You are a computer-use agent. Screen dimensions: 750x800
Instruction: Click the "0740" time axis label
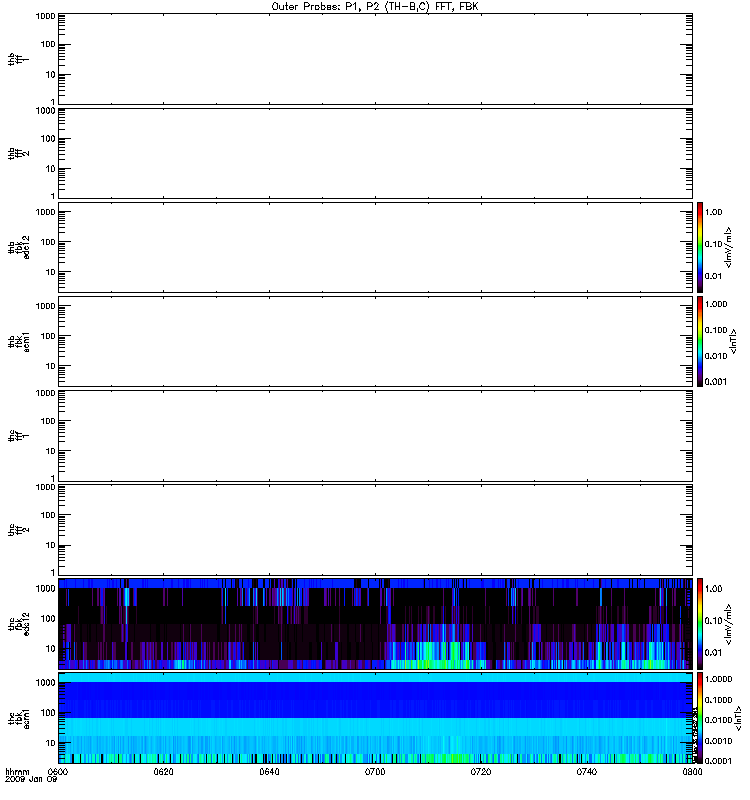pyautogui.click(x=587, y=772)
